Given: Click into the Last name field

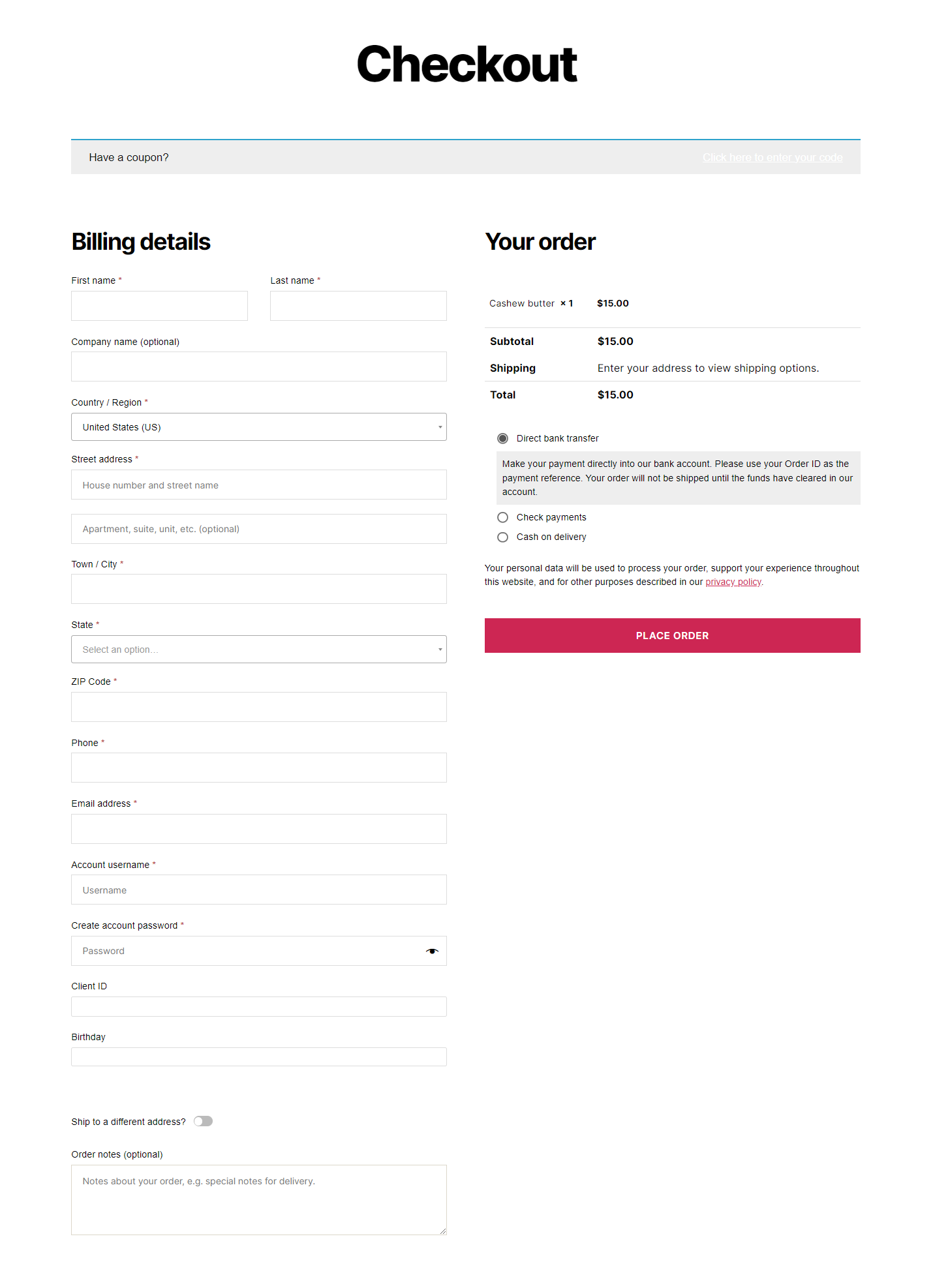Looking at the screenshot, I should tap(358, 306).
